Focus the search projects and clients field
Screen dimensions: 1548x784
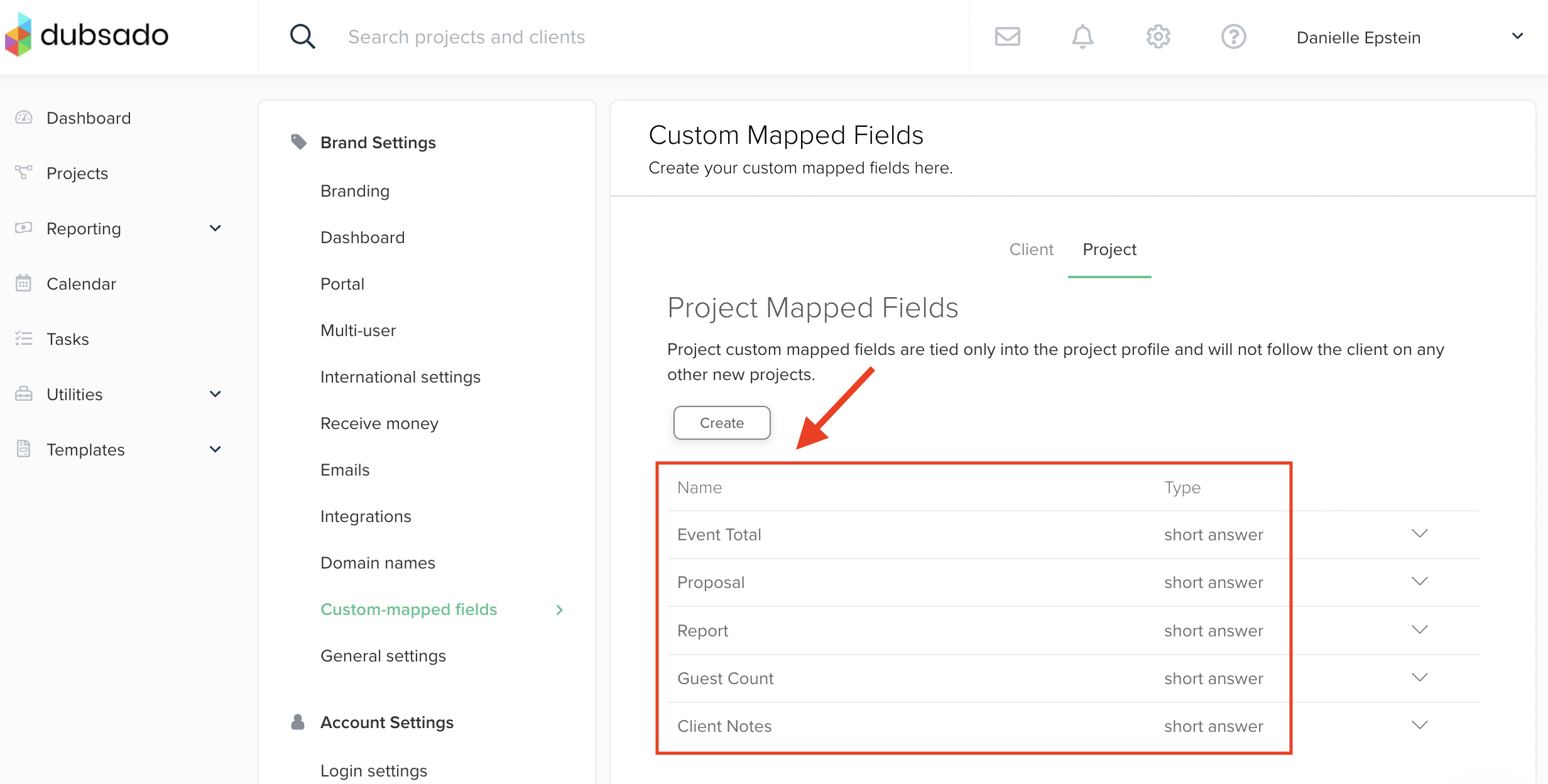[x=466, y=37]
